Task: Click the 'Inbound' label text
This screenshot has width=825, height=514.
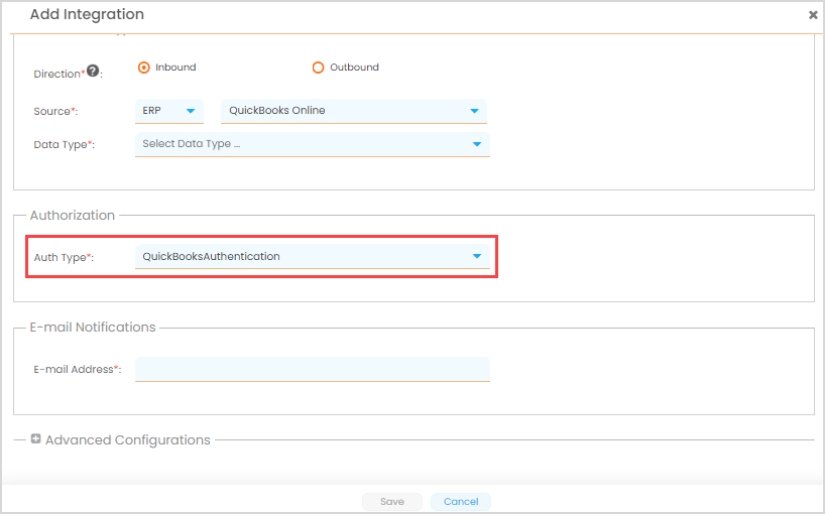Action: 175,68
